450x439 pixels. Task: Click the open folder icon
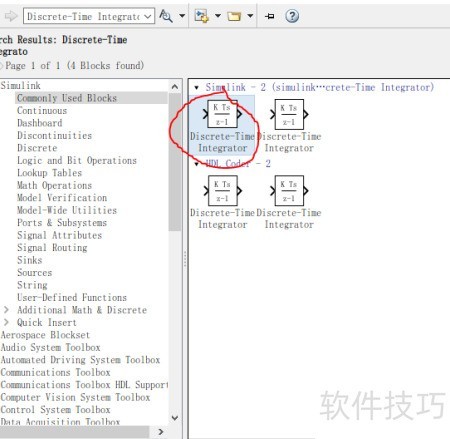[234, 16]
